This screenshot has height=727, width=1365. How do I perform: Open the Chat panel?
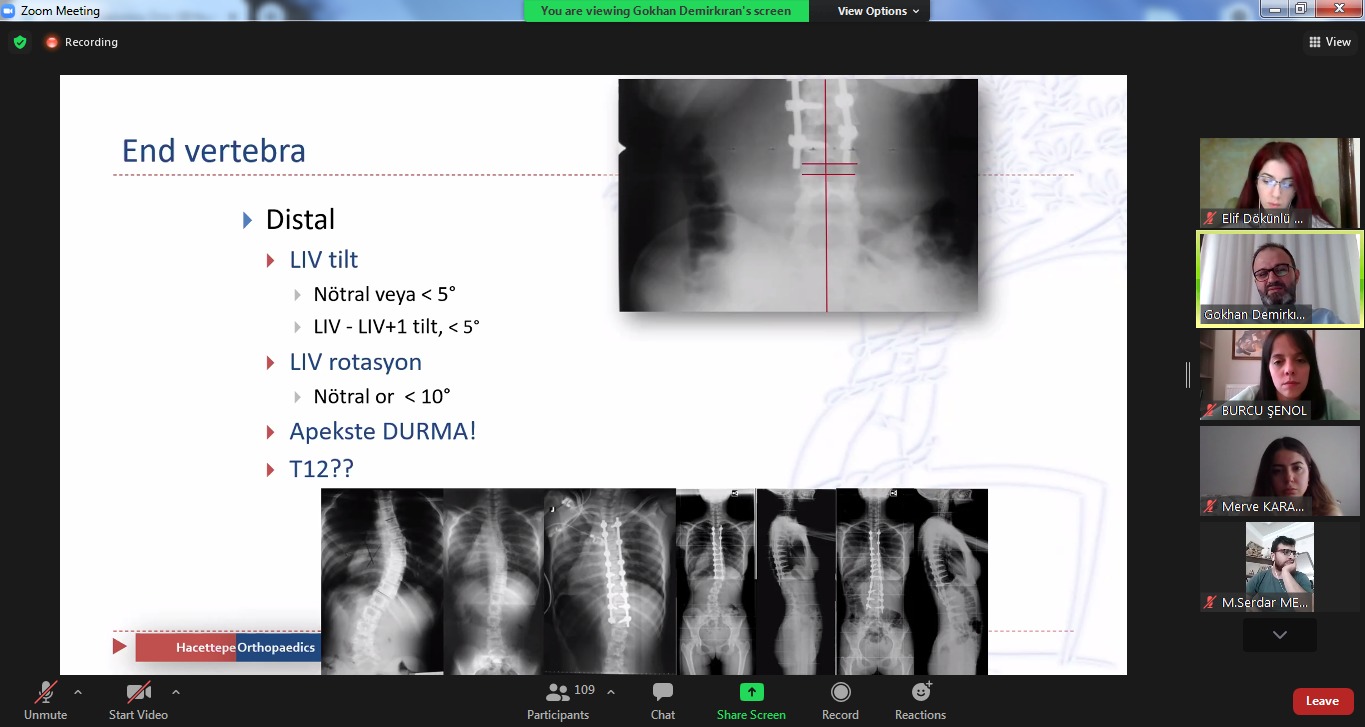(662, 700)
